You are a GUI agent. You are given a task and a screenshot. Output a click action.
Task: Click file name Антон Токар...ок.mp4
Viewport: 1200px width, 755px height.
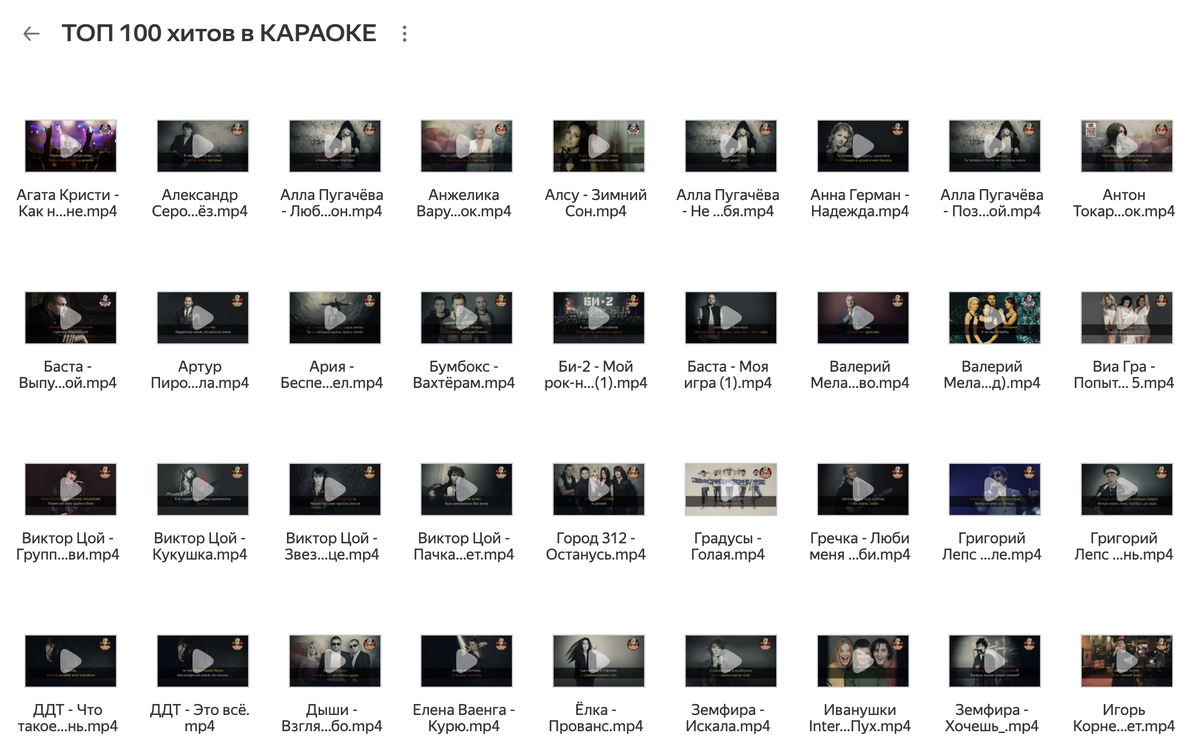1124,203
